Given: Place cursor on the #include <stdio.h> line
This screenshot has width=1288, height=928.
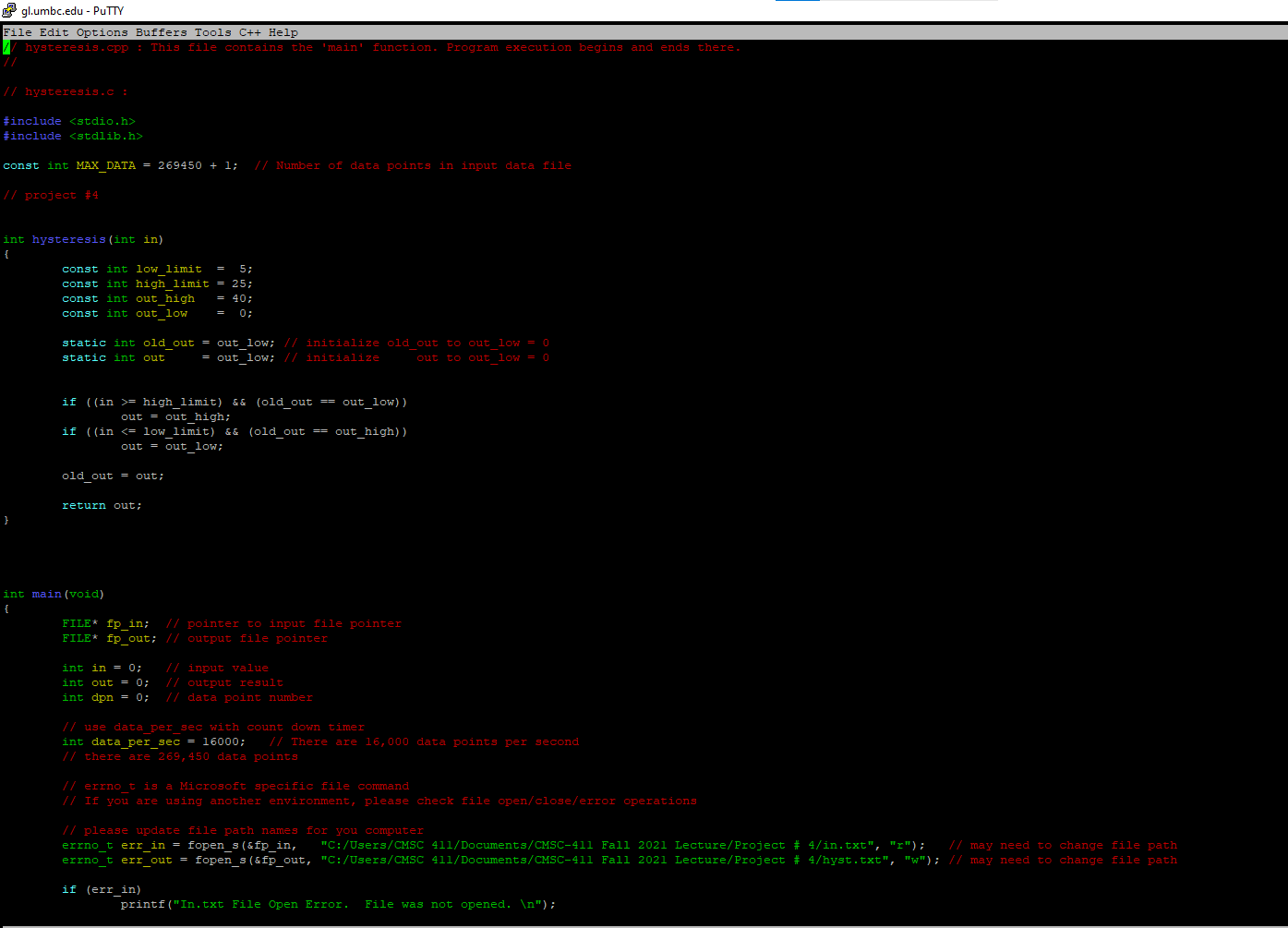Looking at the screenshot, I should coord(69,120).
